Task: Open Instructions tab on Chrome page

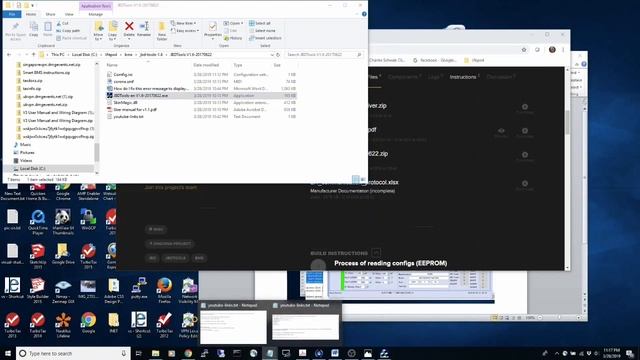Action: 464,77
